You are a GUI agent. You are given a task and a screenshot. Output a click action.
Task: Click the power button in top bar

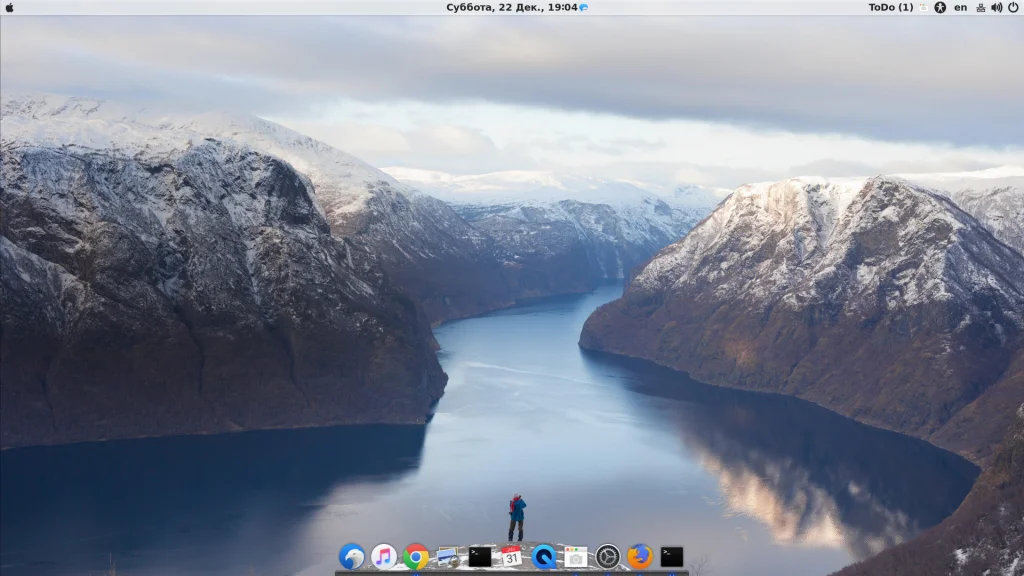[1013, 7]
